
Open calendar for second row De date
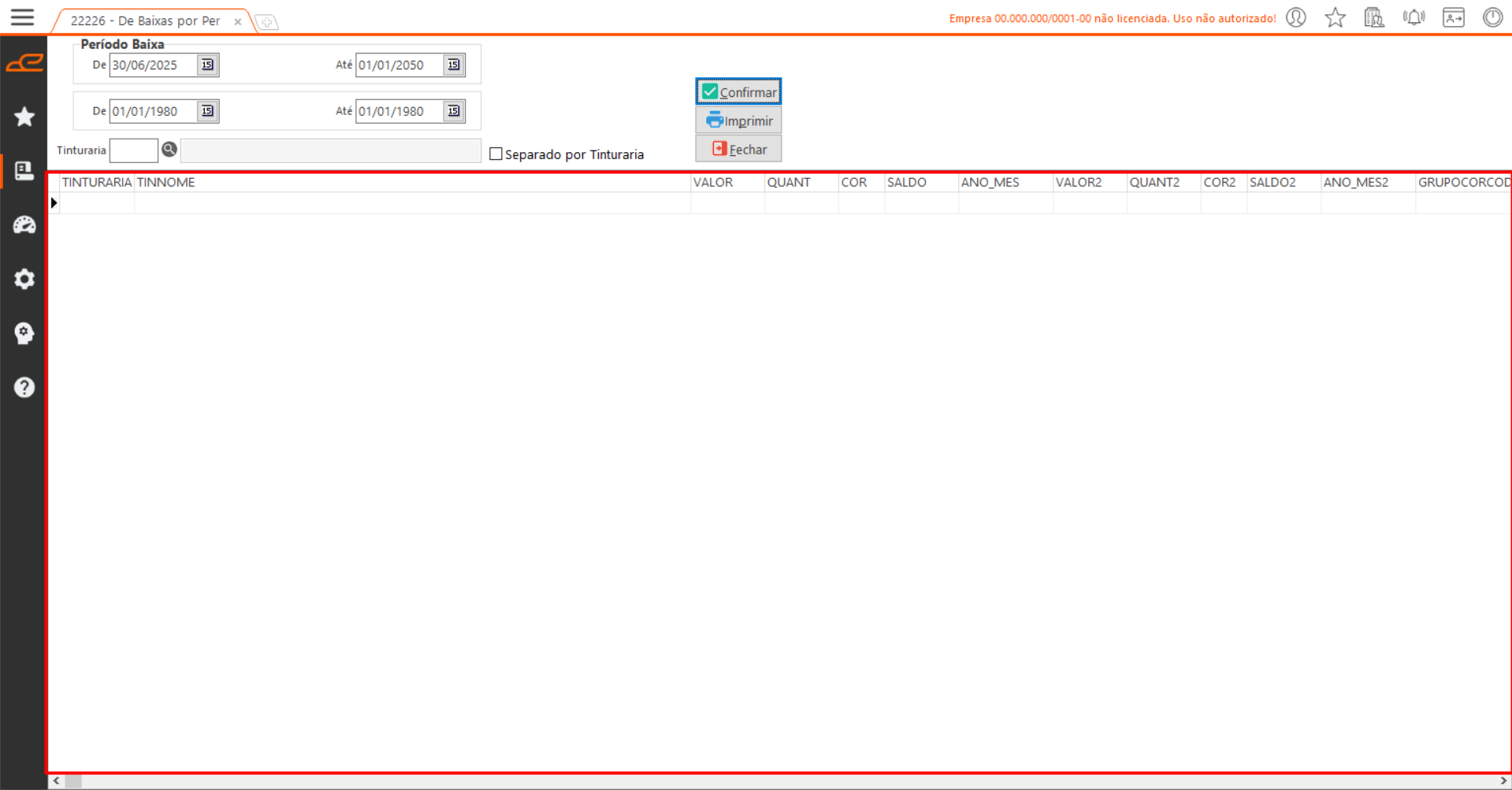click(207, 112)
